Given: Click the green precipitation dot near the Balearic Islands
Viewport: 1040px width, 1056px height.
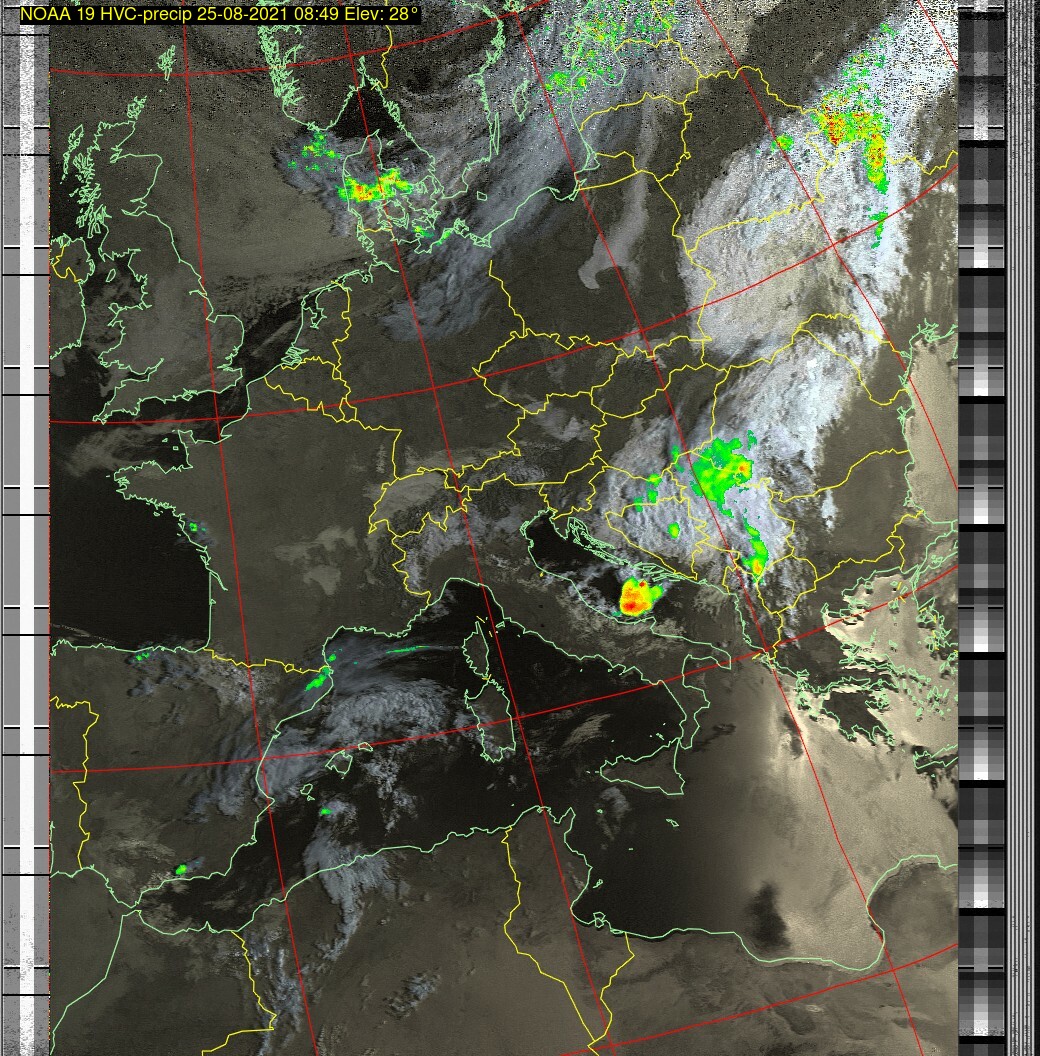Looking at the screenshot, I should tap(325, 812).
